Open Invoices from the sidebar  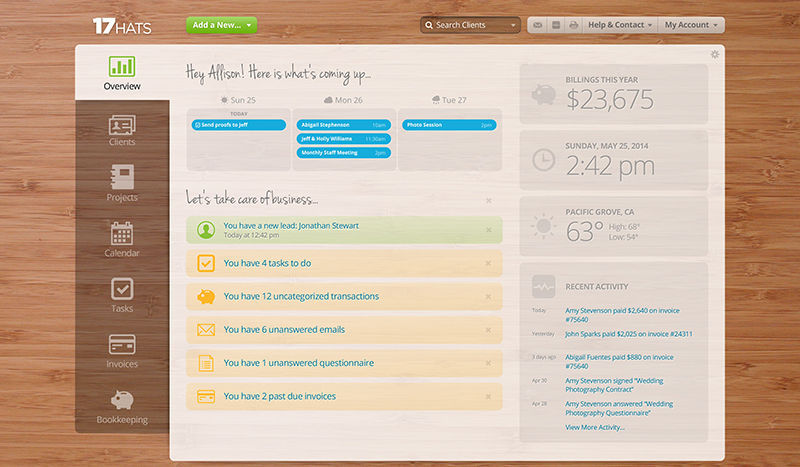coord(122,351)
